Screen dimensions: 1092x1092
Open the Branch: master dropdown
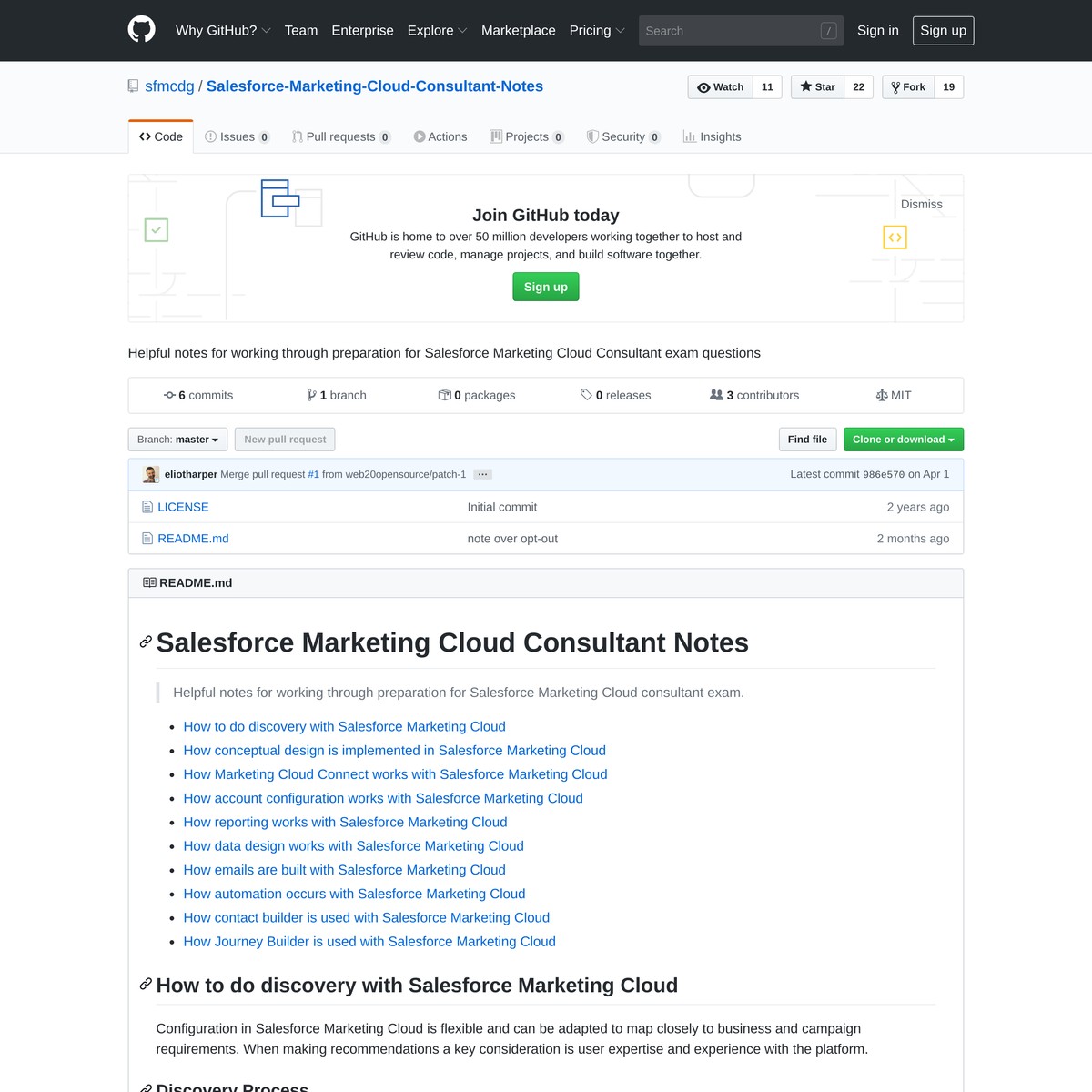[x=177, y=440]
